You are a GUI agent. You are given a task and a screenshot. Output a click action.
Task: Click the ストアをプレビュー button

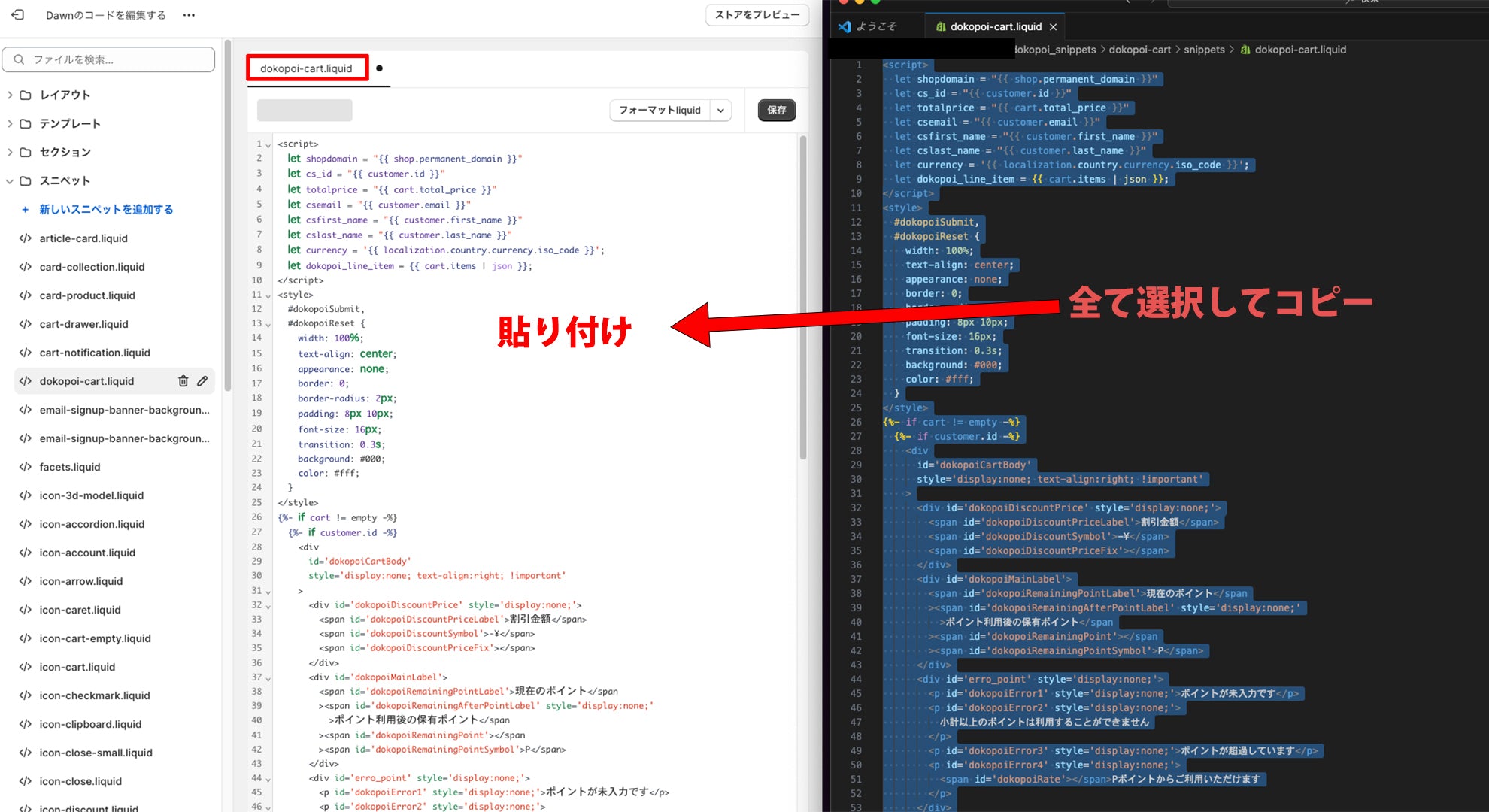click(x=757, y=15)
